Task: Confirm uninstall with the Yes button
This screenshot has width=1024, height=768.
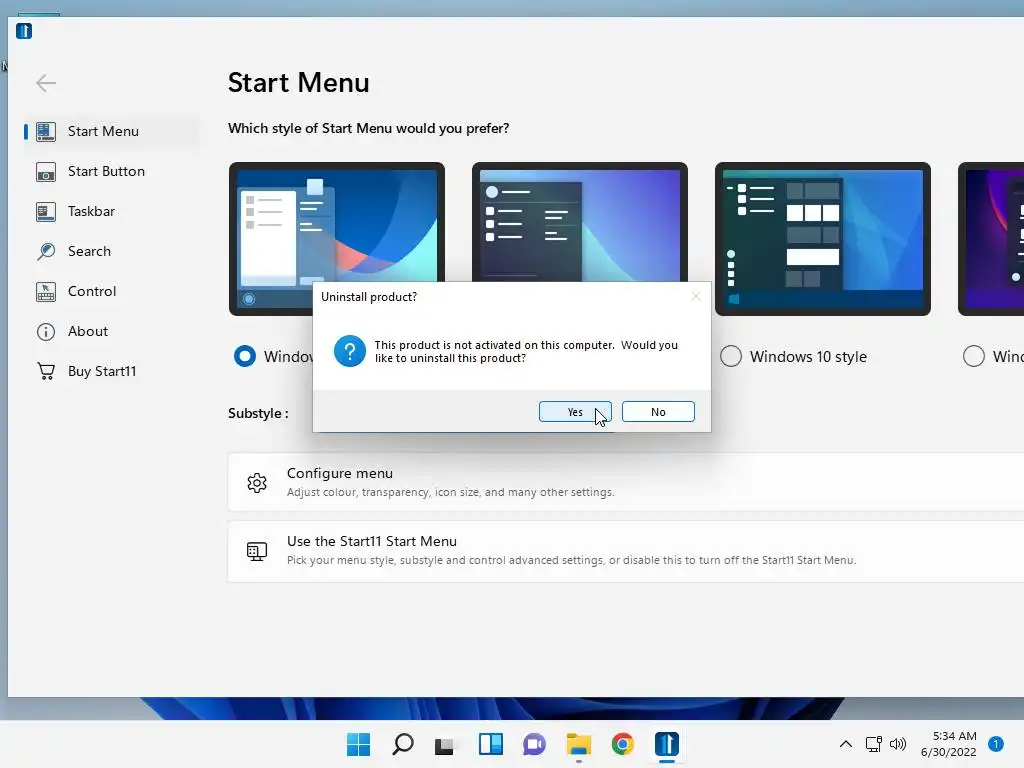Action: click(575, 412)
